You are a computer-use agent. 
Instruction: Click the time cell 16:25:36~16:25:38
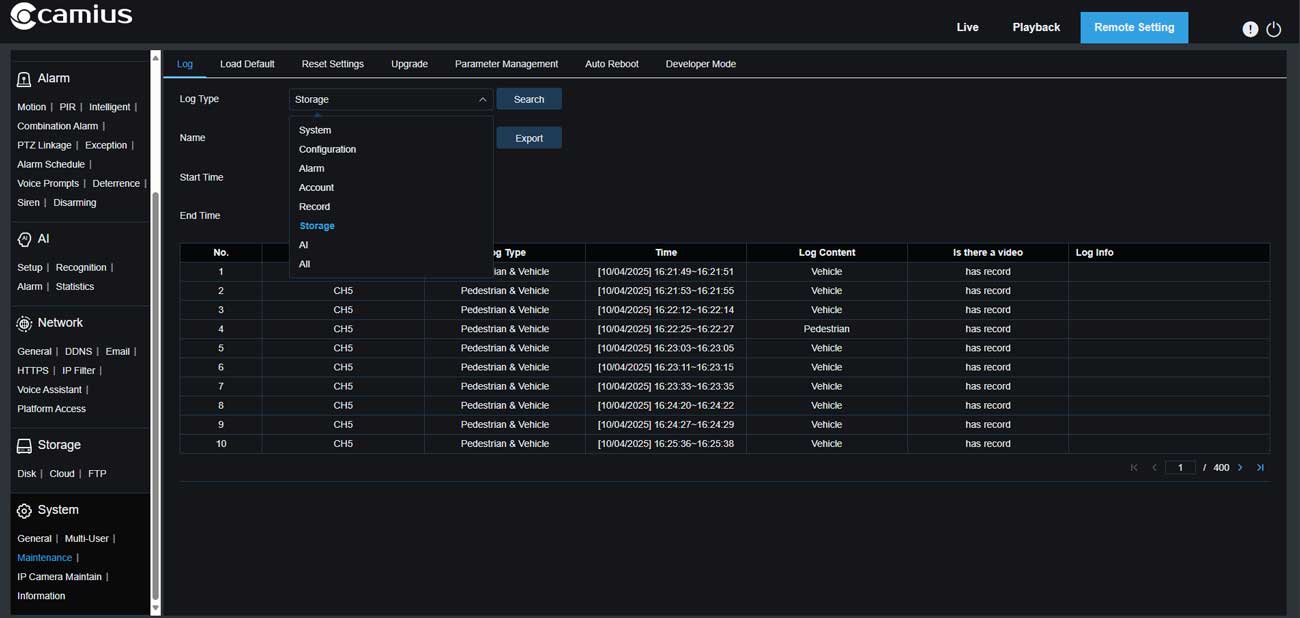(x=666, y=444)
